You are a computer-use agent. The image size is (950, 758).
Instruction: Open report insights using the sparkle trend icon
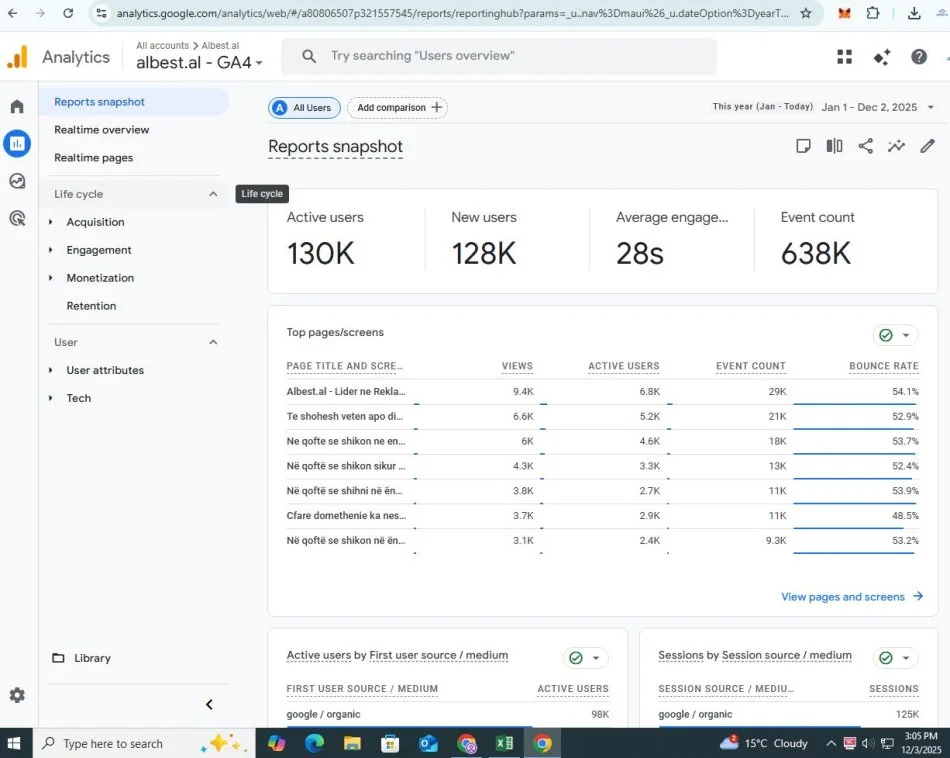[896, 146]
